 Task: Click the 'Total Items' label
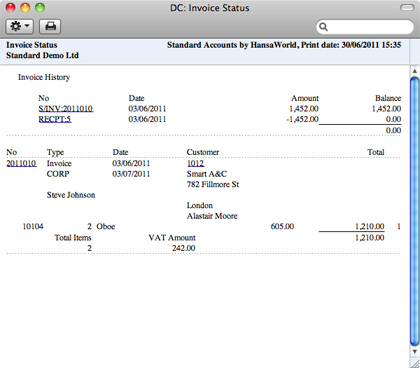(73, 238)
